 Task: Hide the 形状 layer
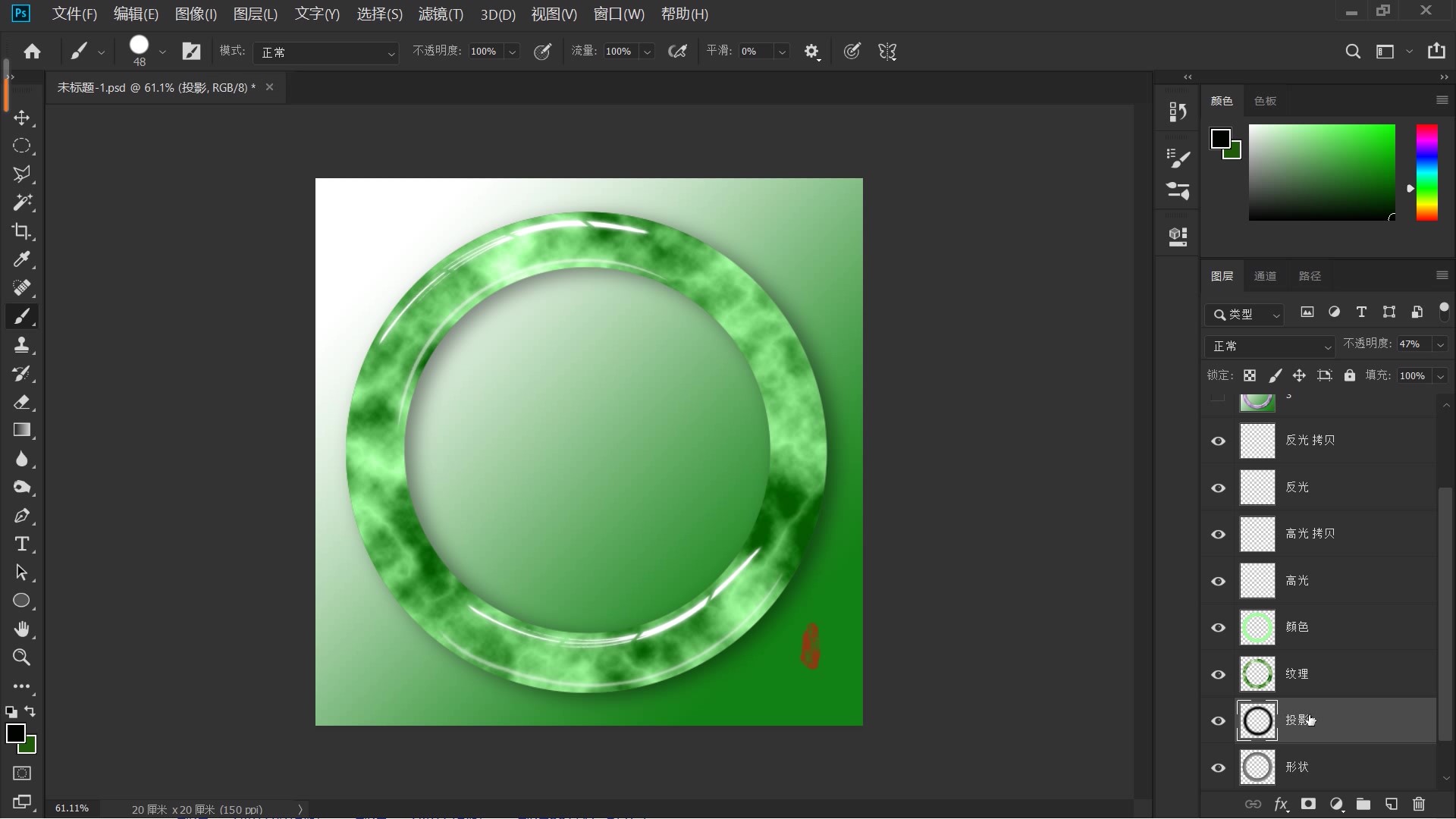pos(1219,768)
